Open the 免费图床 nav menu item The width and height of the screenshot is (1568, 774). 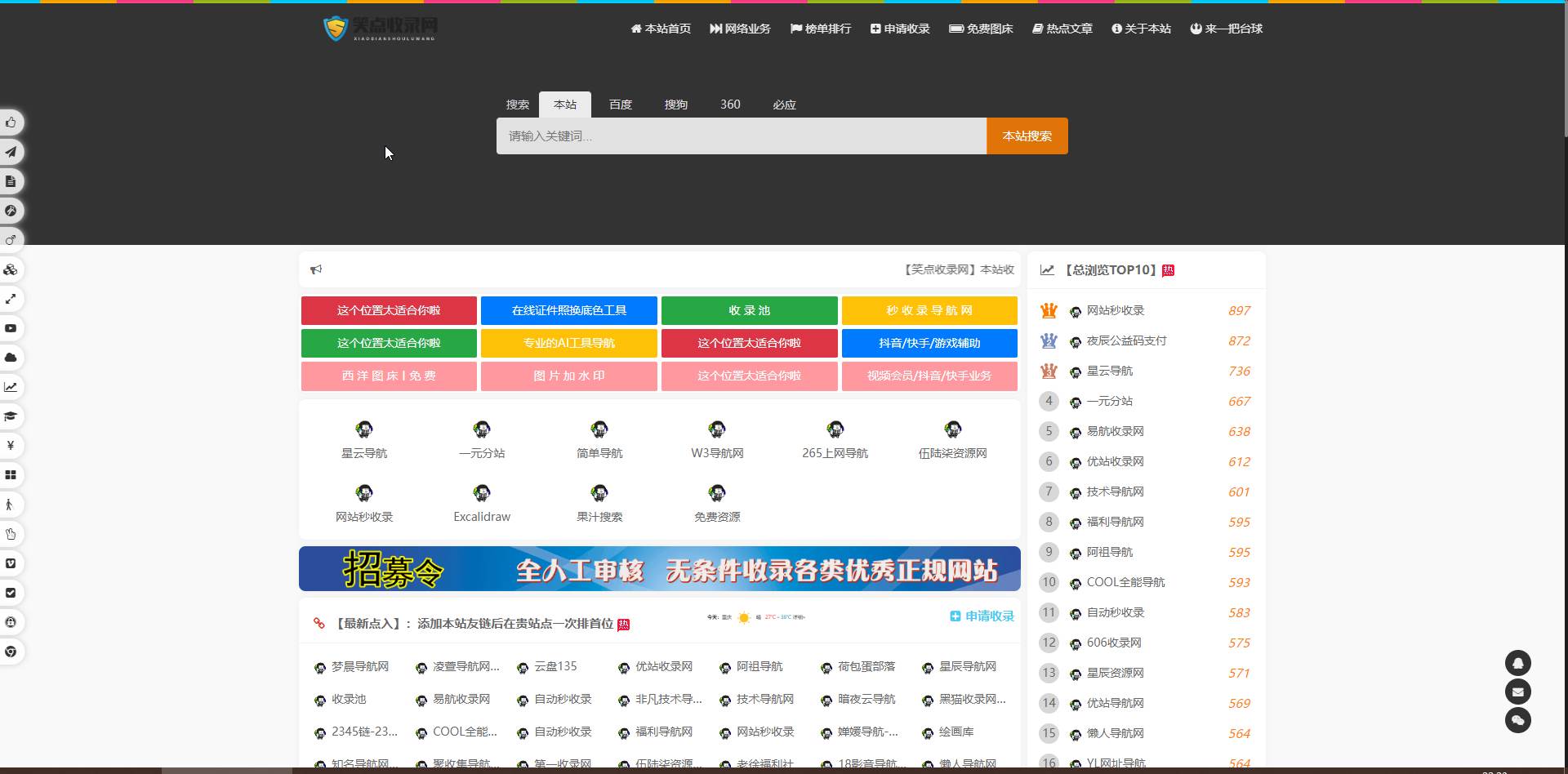click(981, 29)
